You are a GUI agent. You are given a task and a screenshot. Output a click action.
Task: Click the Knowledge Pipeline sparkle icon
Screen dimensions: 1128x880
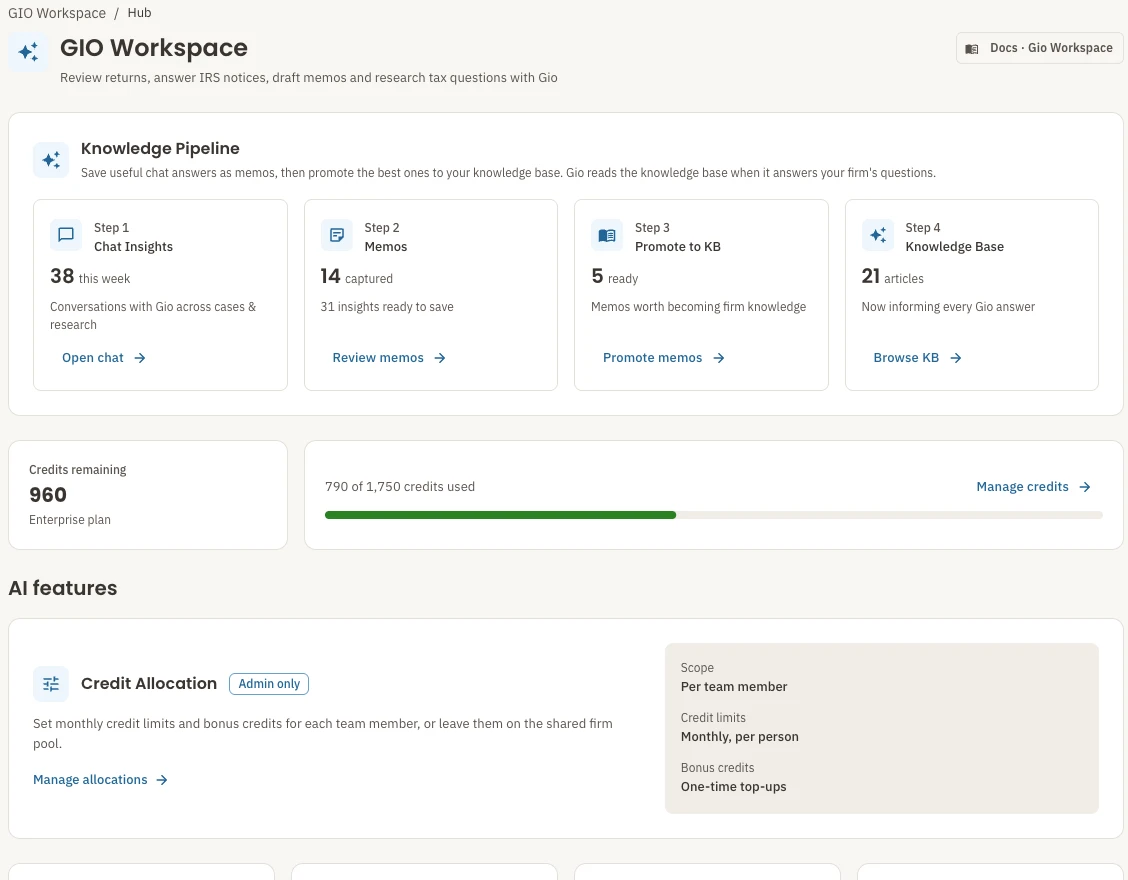tap(51, 160)
